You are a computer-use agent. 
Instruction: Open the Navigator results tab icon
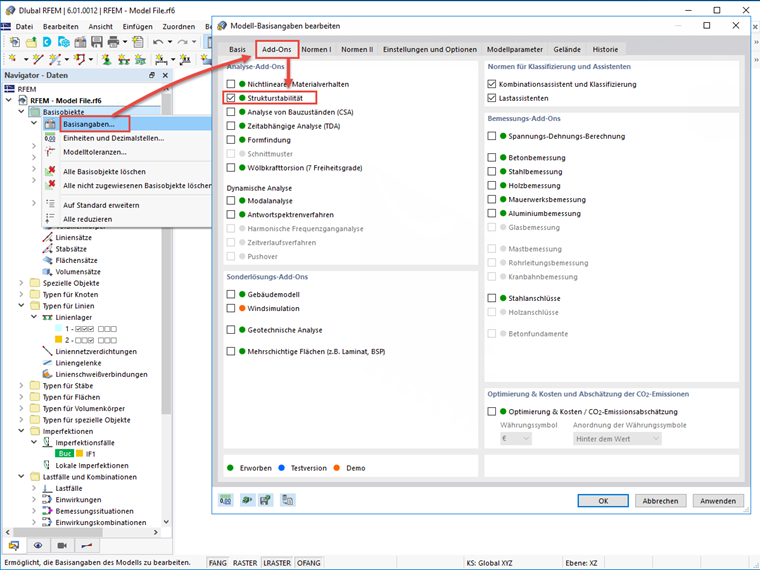coord(86,546)
